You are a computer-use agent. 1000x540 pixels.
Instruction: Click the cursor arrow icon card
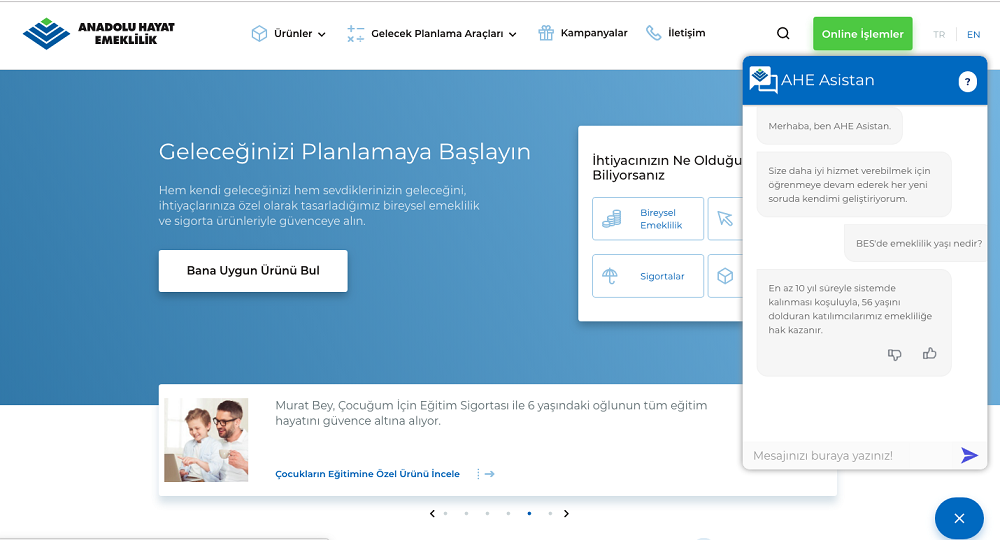(725, 219)
